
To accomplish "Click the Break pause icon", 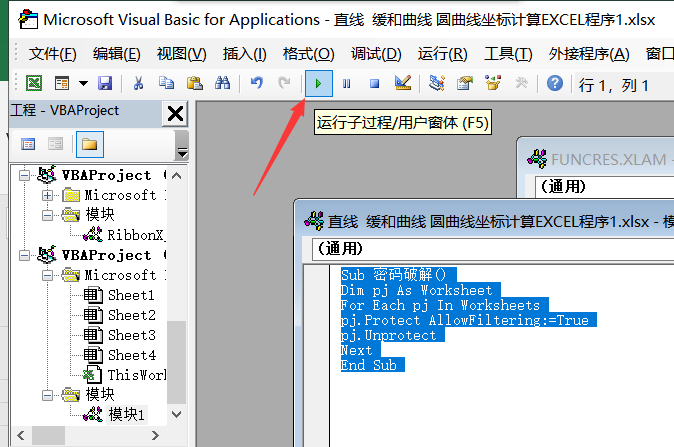I will click(346, 83).
